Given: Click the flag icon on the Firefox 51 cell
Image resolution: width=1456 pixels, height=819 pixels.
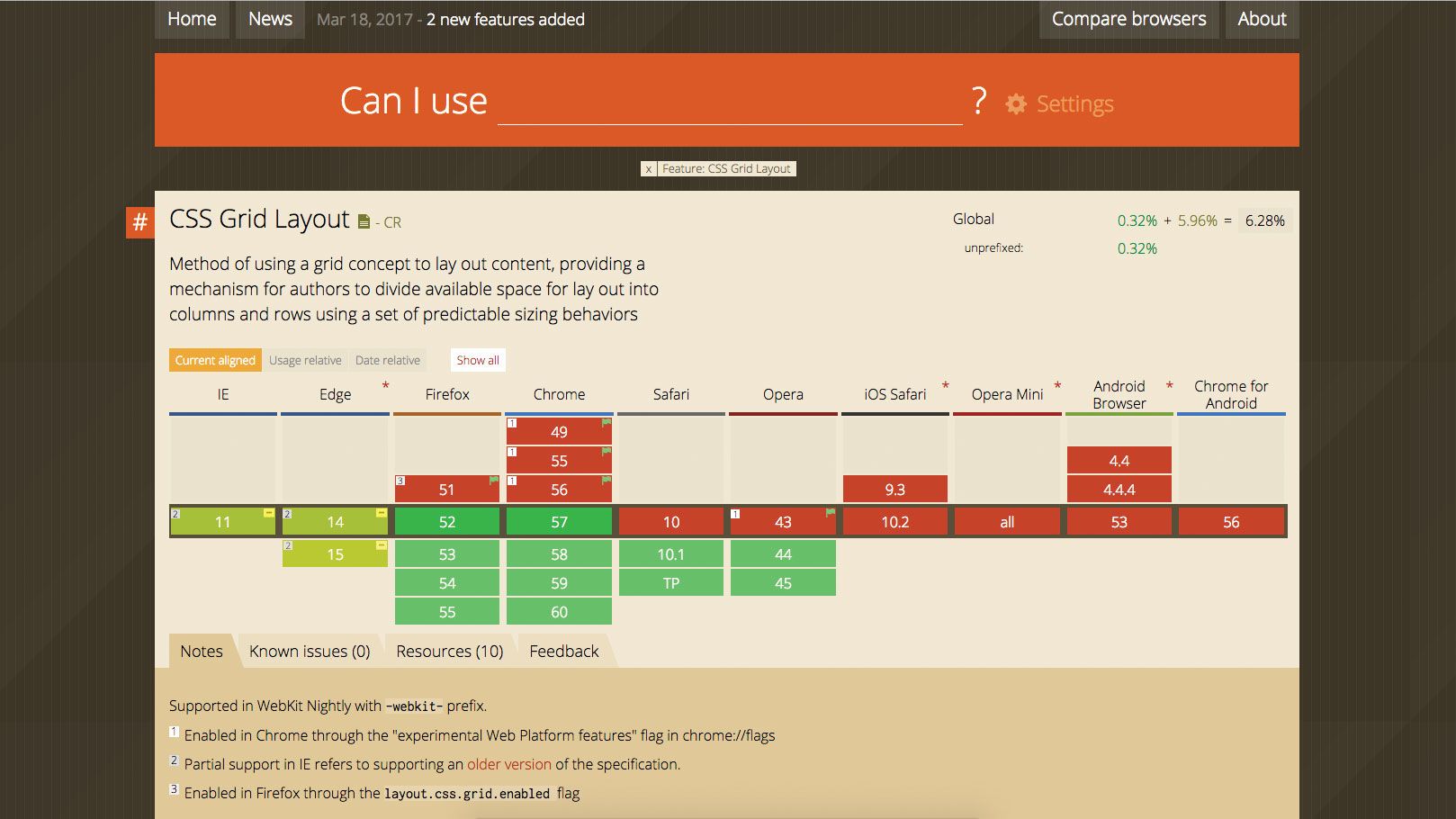Looking at the screenshot, I should pos(493,481).
